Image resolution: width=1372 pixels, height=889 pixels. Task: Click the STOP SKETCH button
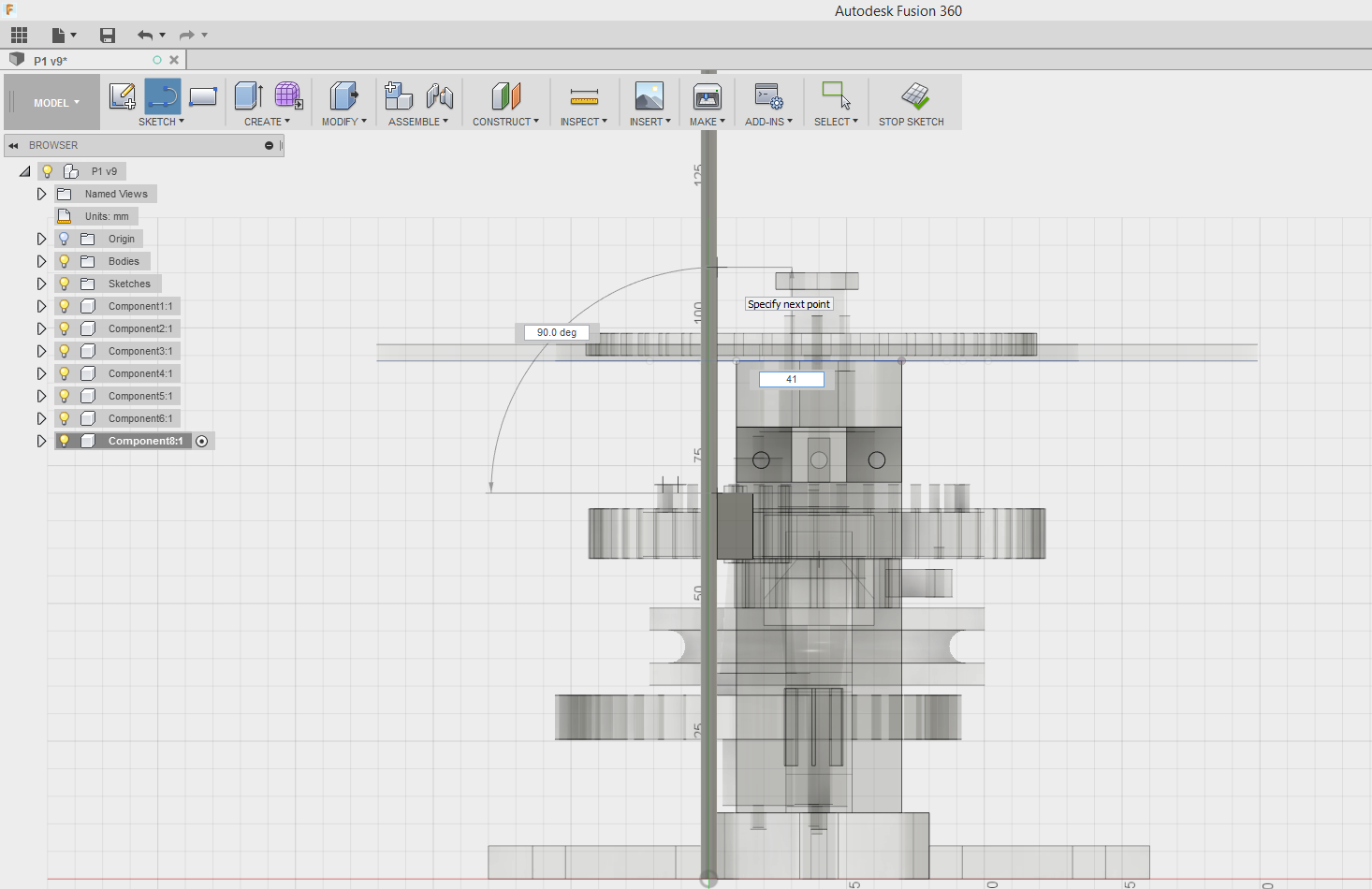click(912, 103)
